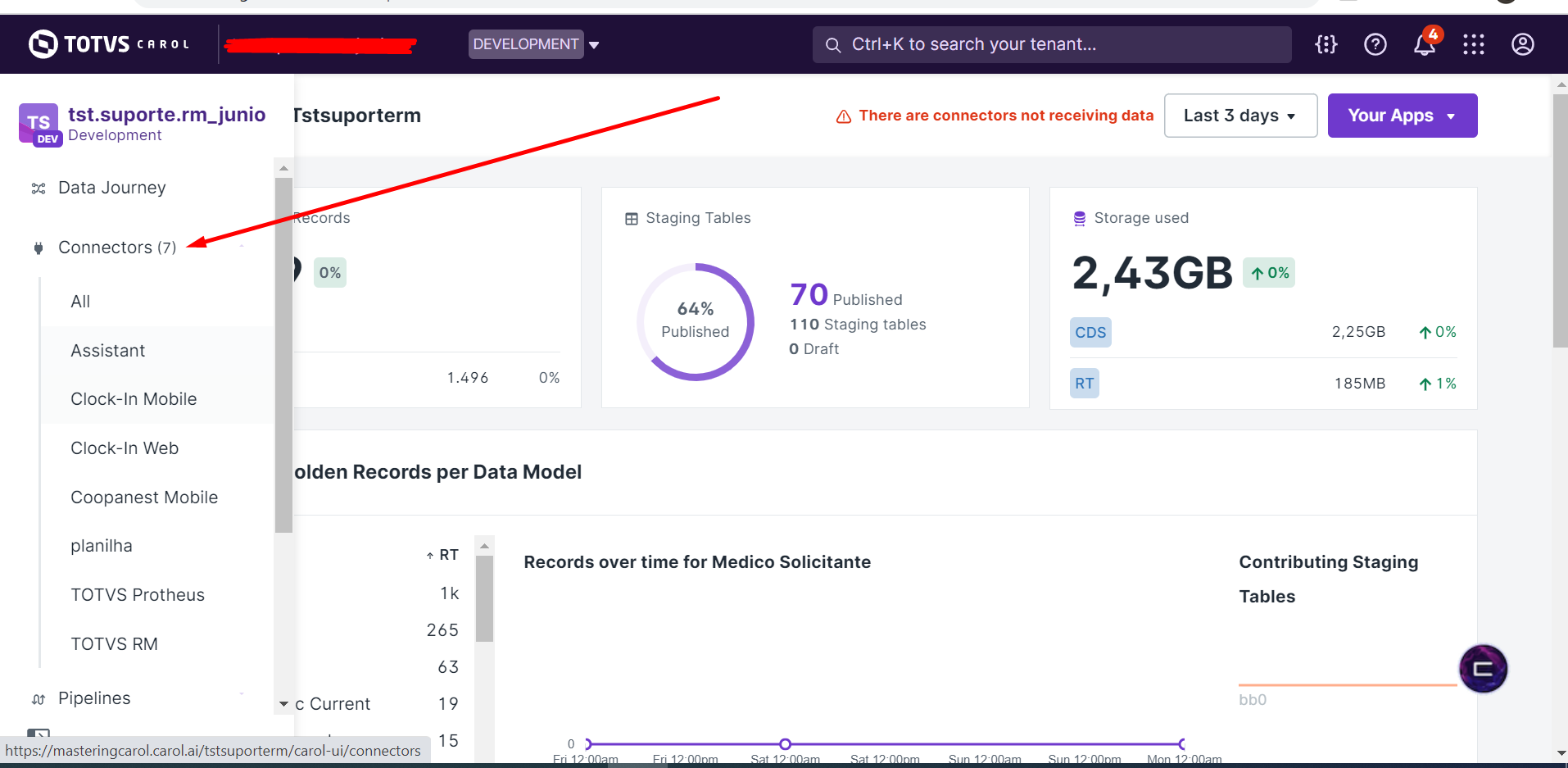Open the notifications bell
The image size is (1568, 768).
1424,45
